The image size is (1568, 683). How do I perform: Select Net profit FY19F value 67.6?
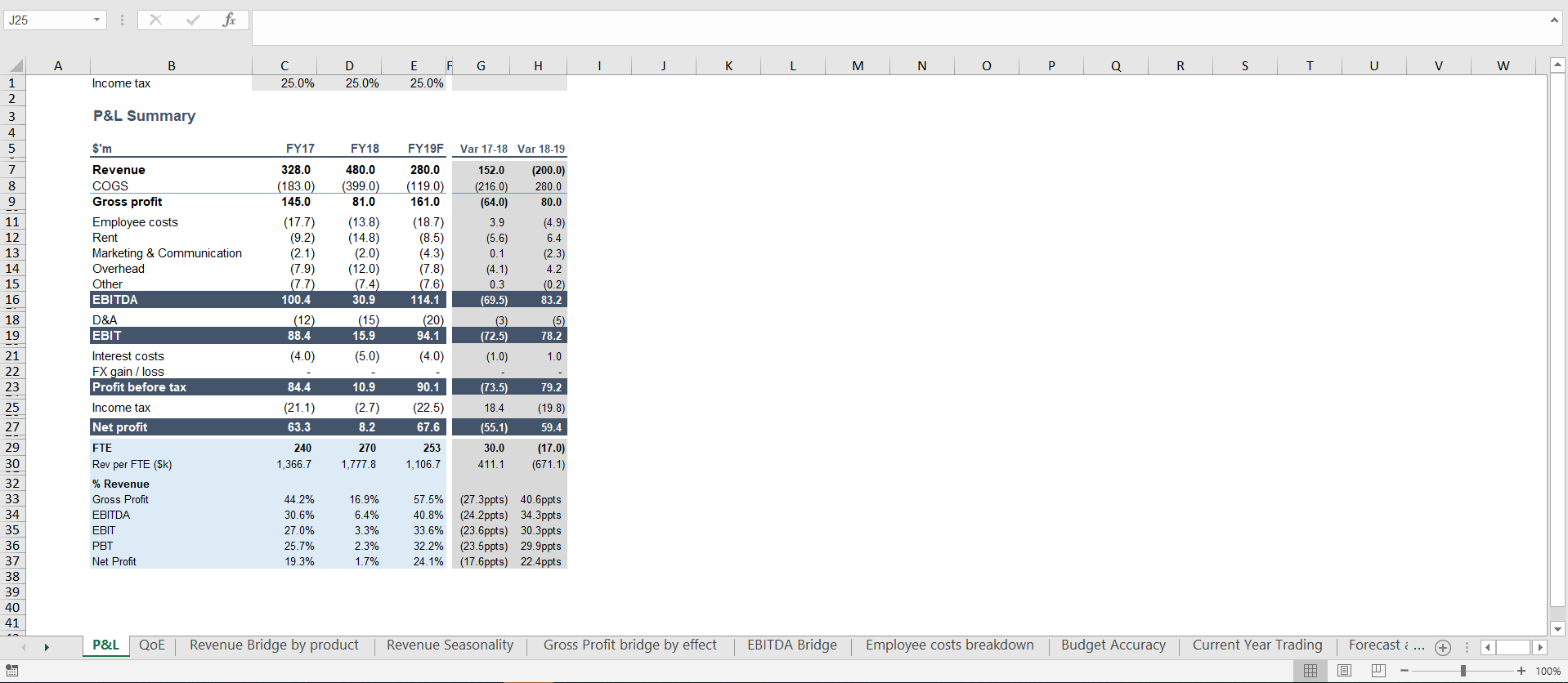[428, 427]
